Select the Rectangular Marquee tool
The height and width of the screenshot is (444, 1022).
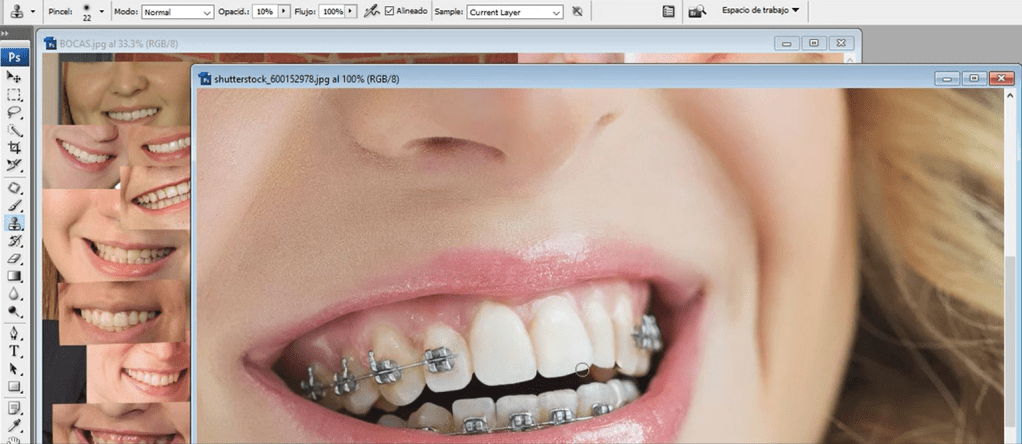coord(15,95)
